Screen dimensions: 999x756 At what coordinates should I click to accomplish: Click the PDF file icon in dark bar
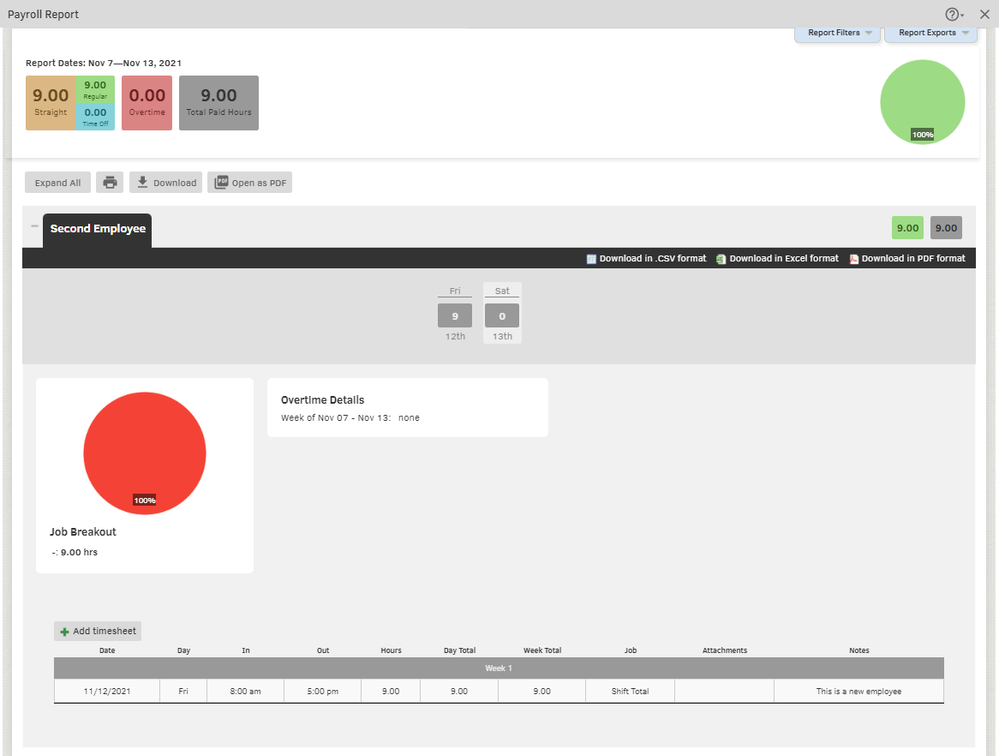pyautogui.click(x=854, y=259)
